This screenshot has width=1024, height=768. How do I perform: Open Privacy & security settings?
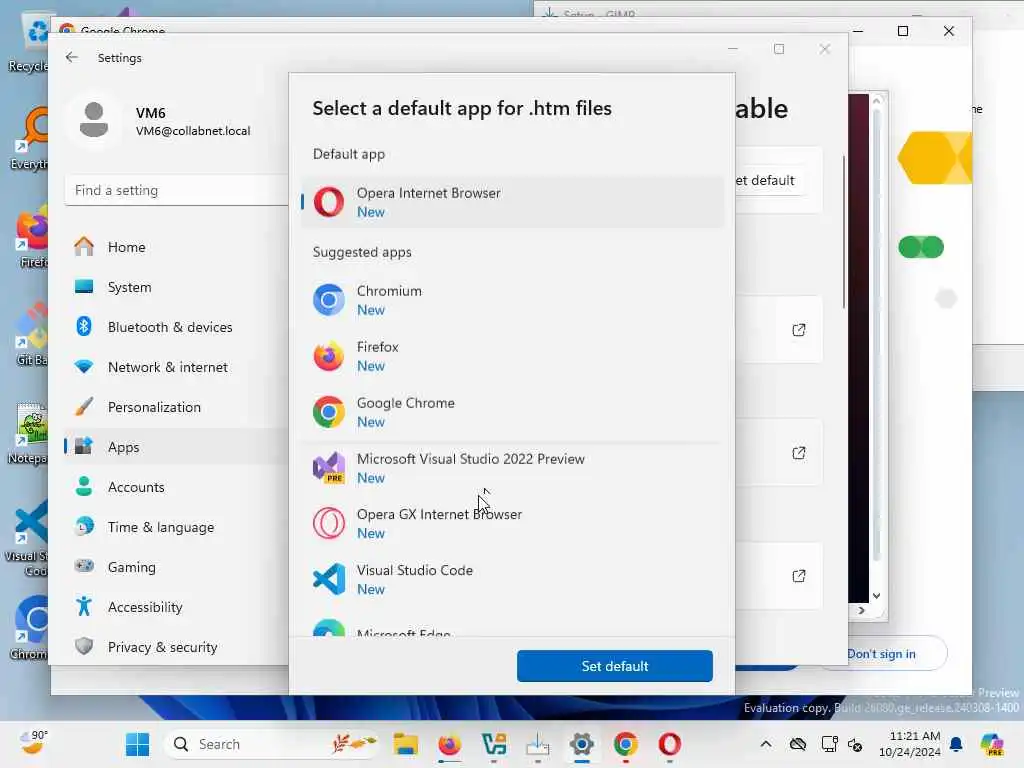tap(176, 647)
